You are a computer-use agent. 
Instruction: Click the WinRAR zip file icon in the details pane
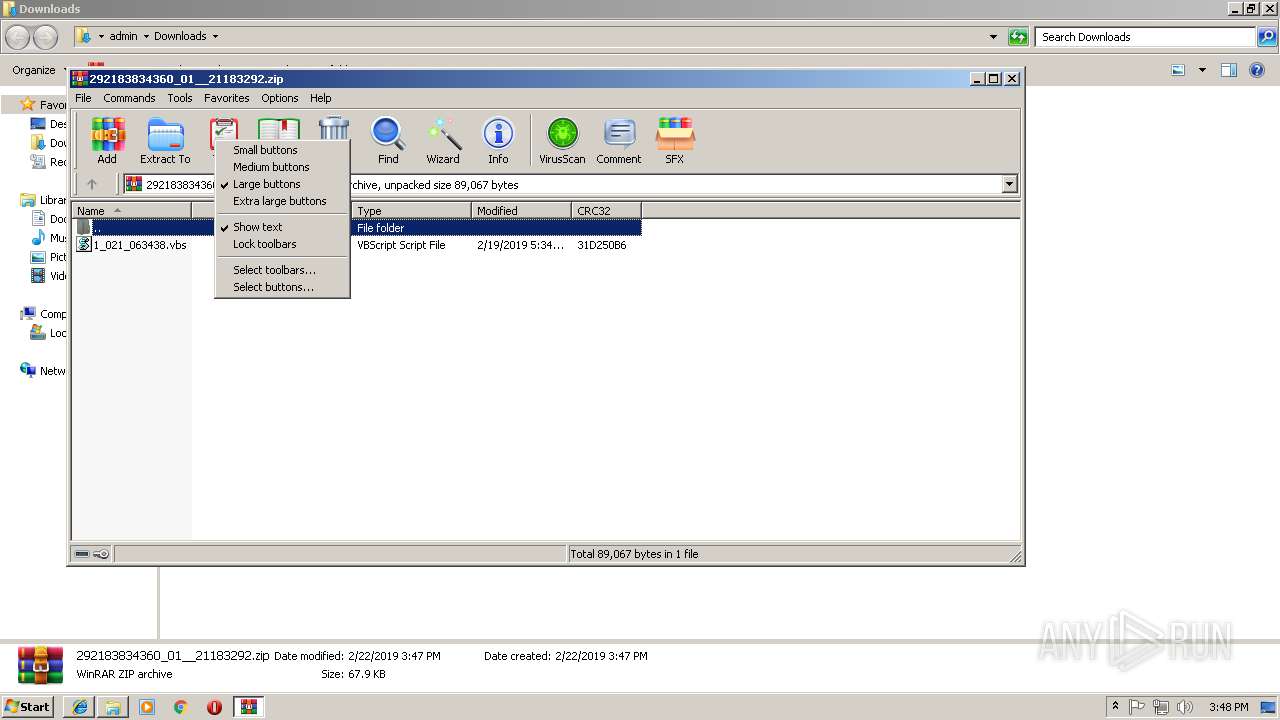click(x=41, y=665)
